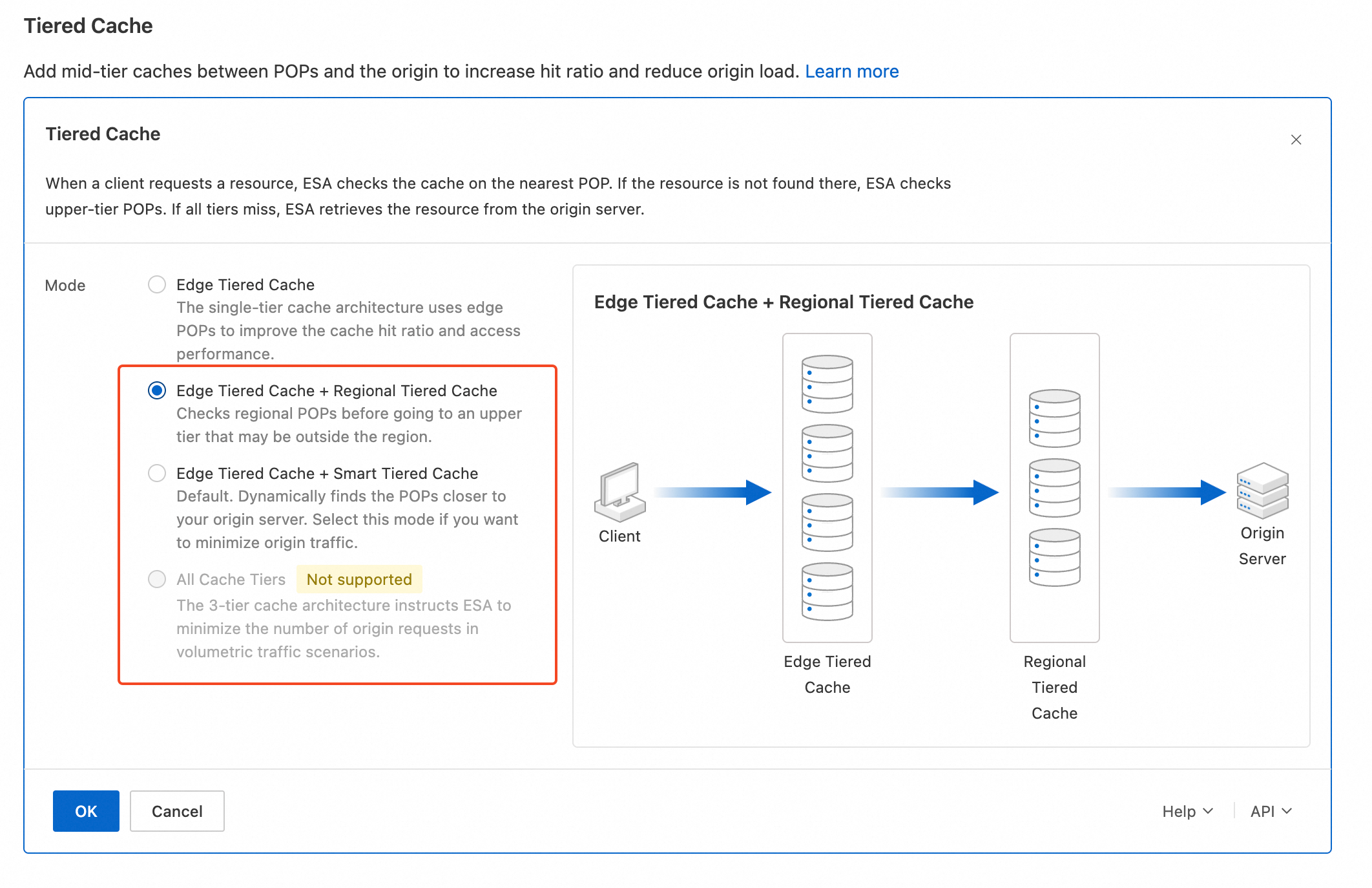1372x888 pixels.
Task: Click the middle Regional Tiered Cache database icon
Action: tap(1054, 488)
